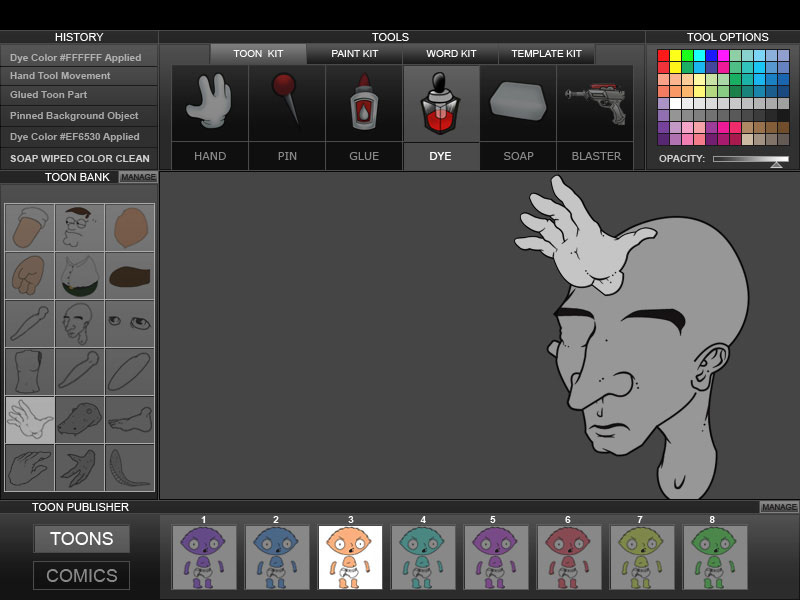The height and width of the screenshot is (600, 800).
Task: Open the Word Kit tab
Action: coord(451,54)
